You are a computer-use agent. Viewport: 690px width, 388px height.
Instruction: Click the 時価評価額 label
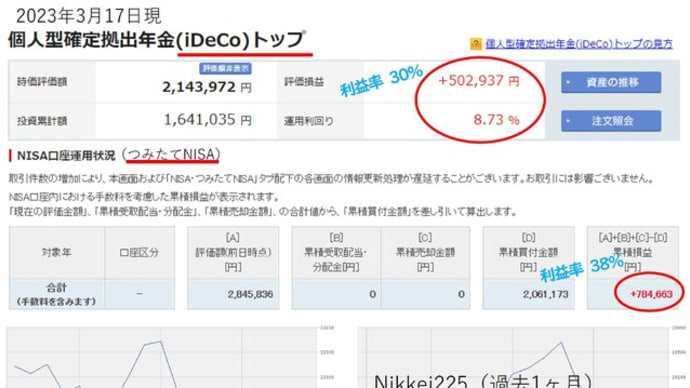coord(42,82)
